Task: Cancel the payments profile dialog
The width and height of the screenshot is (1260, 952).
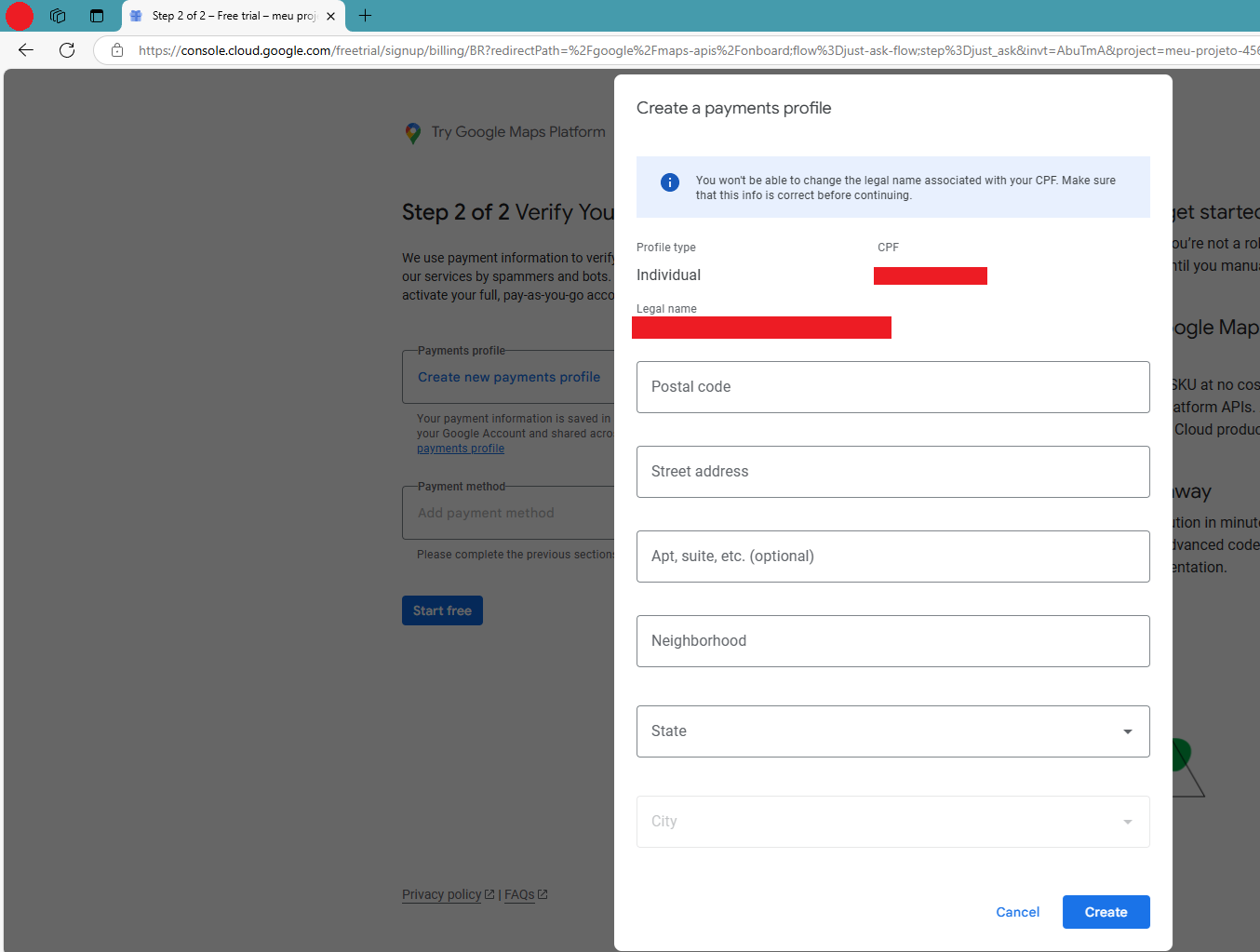Action: [1017, 912]
